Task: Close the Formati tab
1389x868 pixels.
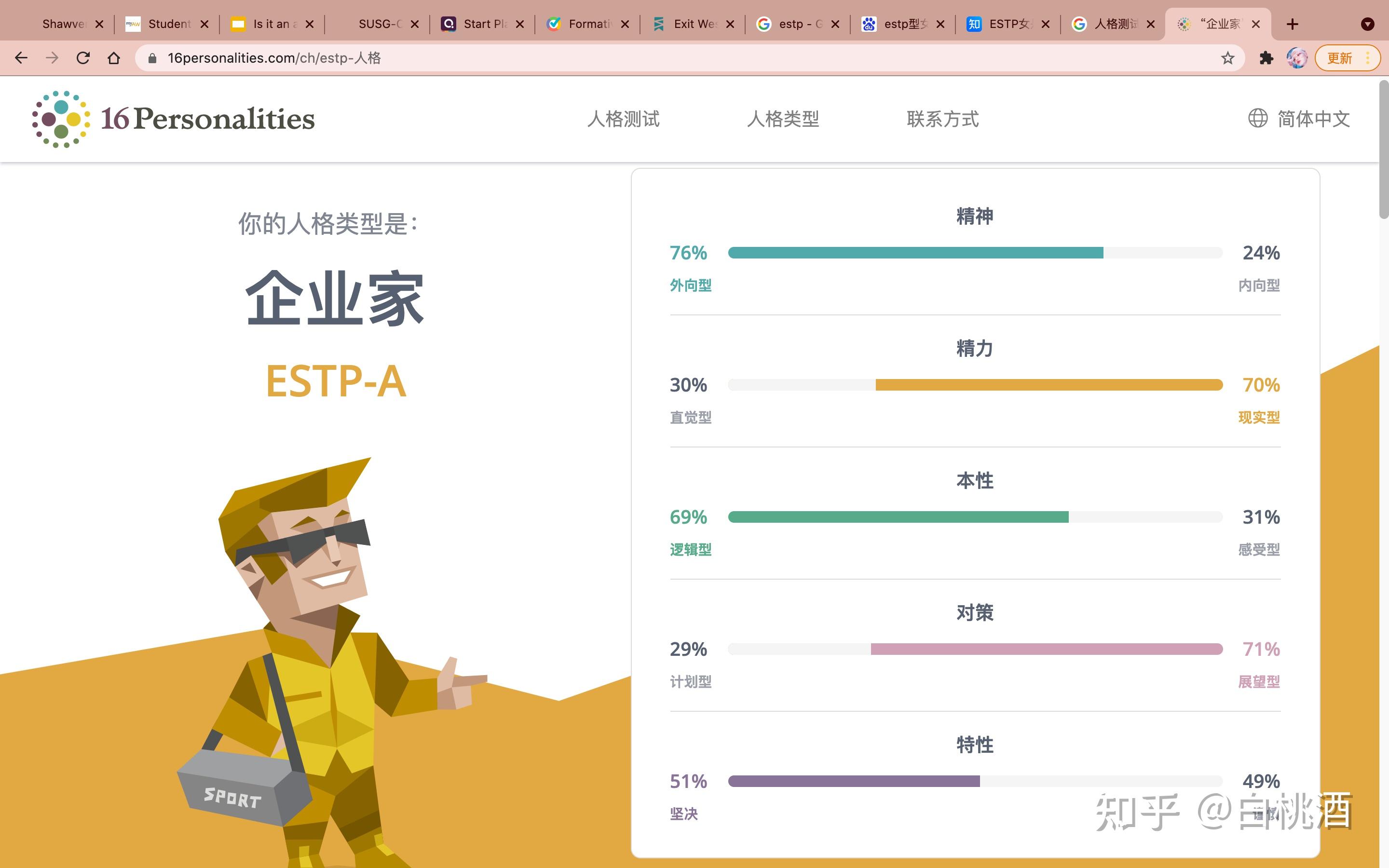Action: pos(625,24)
